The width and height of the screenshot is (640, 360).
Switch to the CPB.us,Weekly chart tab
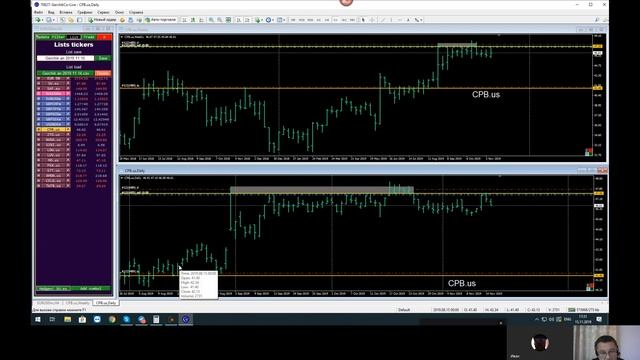[77, 303]
